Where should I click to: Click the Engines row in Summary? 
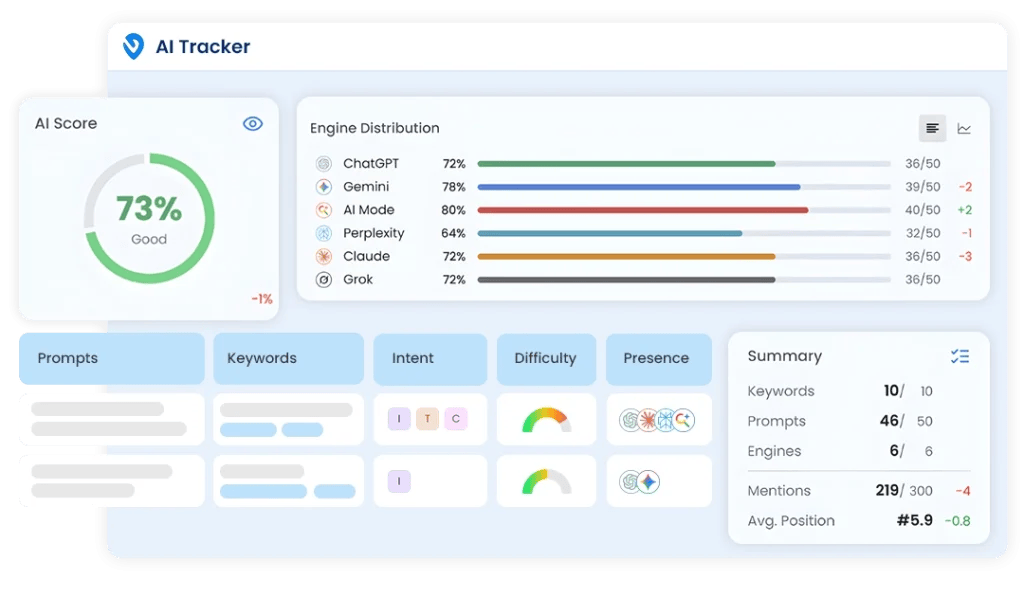(859, 451)
